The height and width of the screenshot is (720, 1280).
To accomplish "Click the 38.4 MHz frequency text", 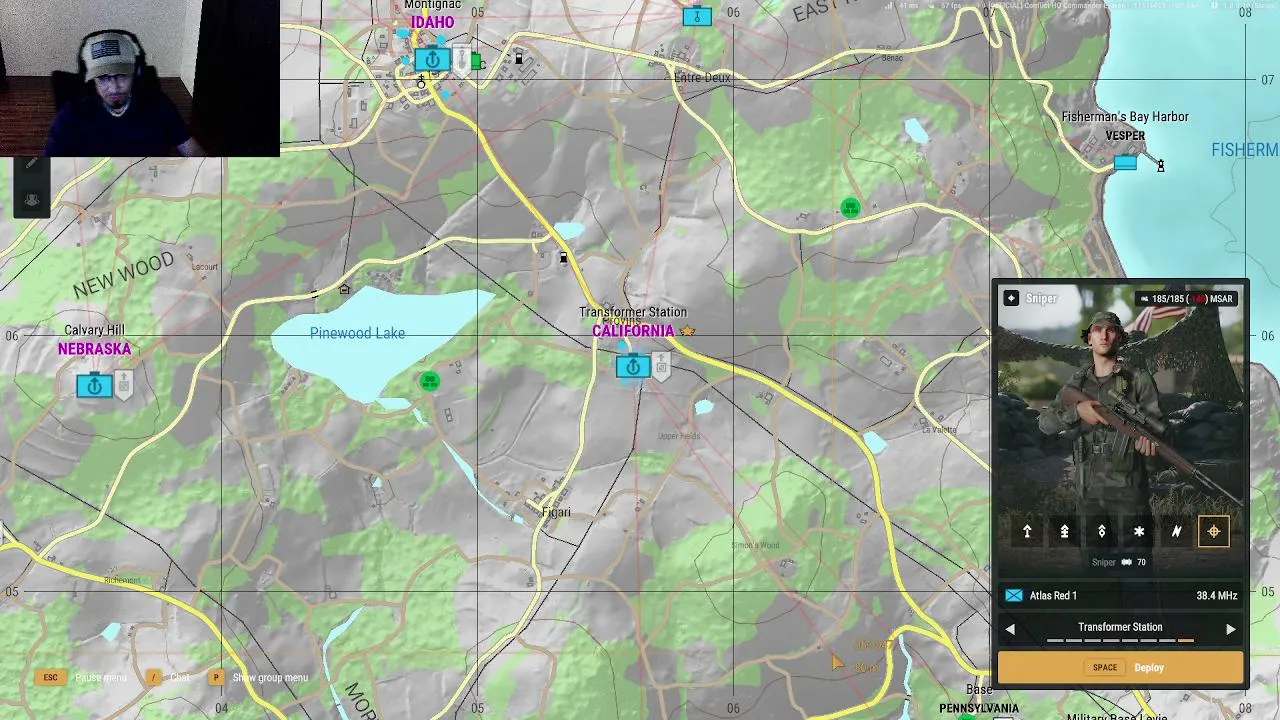I will [x=1216, y=596].
